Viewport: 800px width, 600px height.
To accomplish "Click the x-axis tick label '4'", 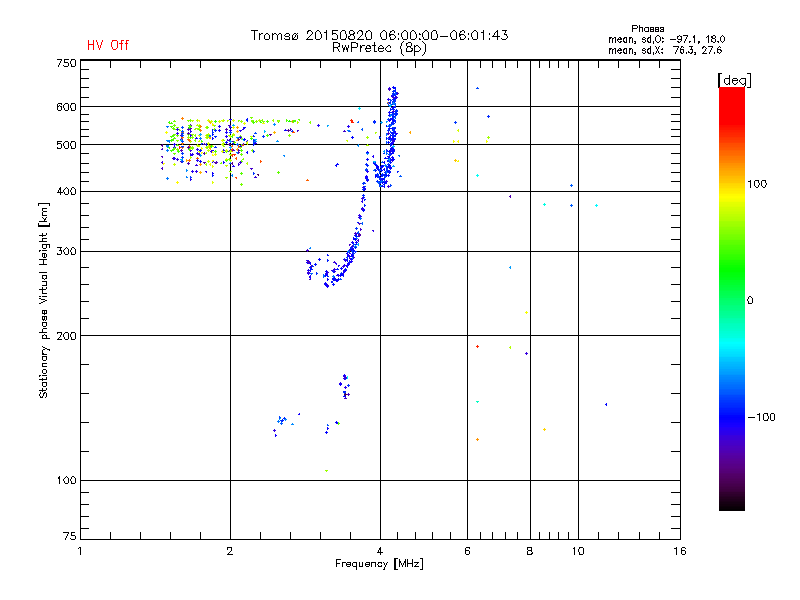I will 380,551.
